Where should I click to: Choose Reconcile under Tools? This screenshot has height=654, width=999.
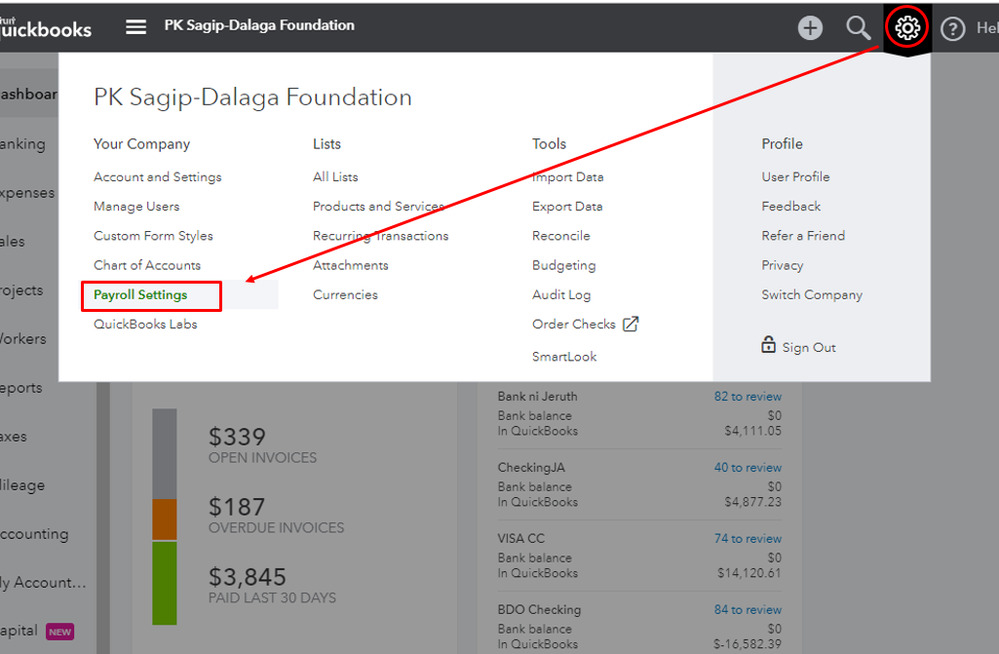(561, 236)
